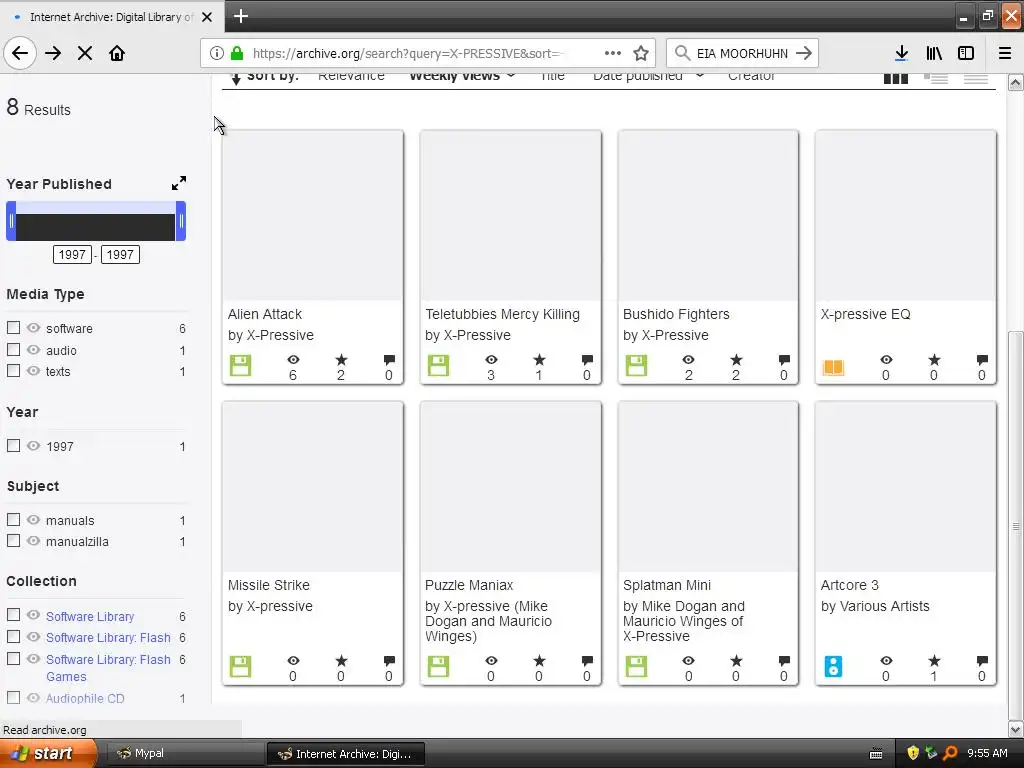This screenshot has width=1024, height=768.
Task: Bookmark this page with the star
Action: (641, 53)
